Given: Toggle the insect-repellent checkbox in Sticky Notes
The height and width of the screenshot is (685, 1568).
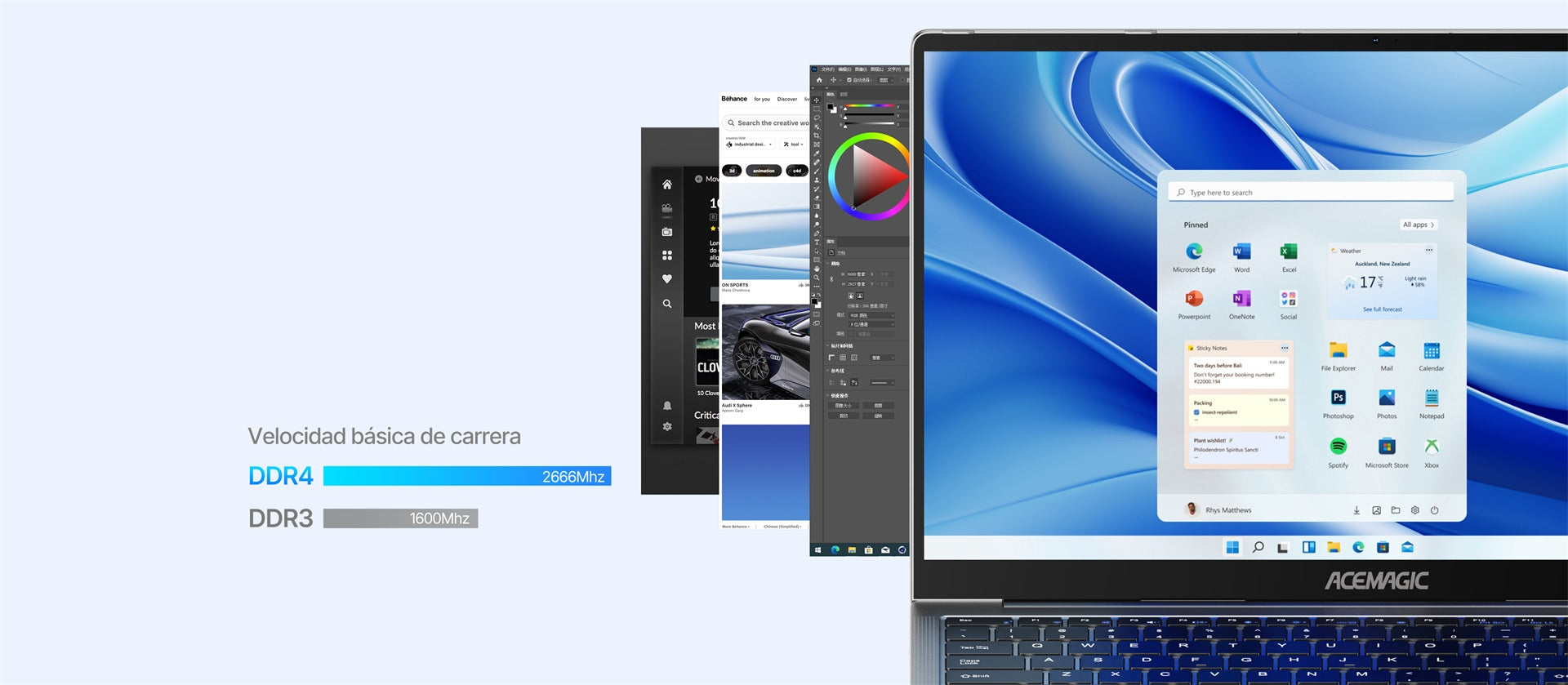Looking at the screenshot, I should [x=1196, y=412].
